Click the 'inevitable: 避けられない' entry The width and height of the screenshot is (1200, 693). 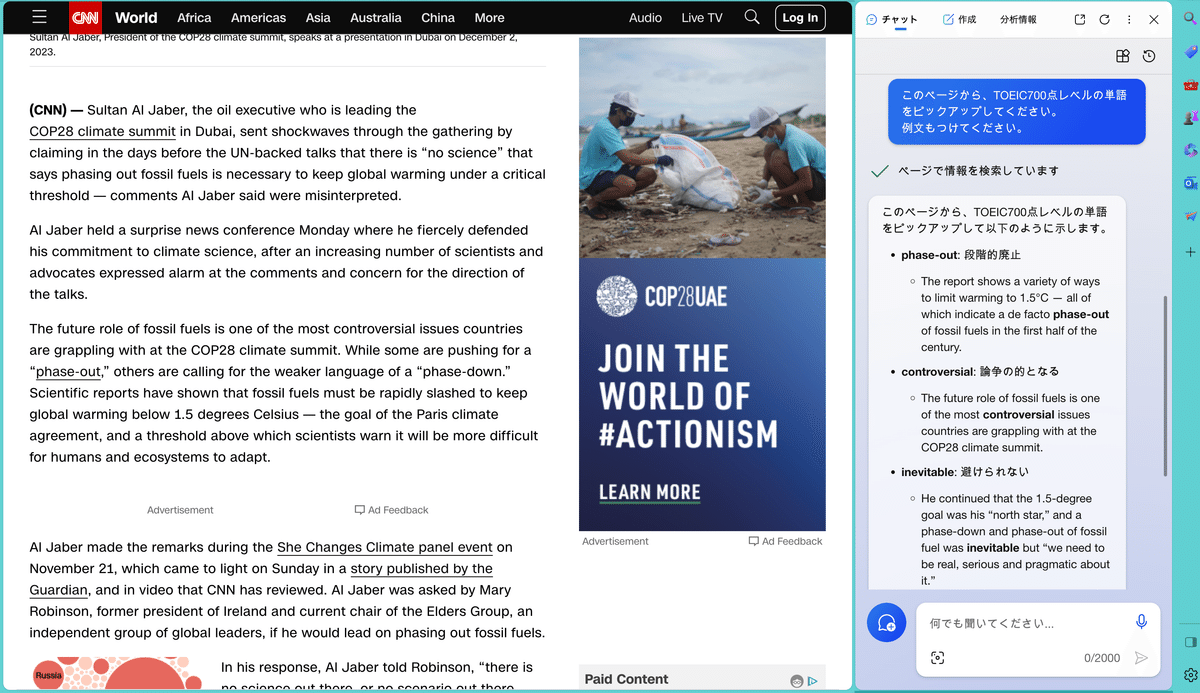click(964, 472)
